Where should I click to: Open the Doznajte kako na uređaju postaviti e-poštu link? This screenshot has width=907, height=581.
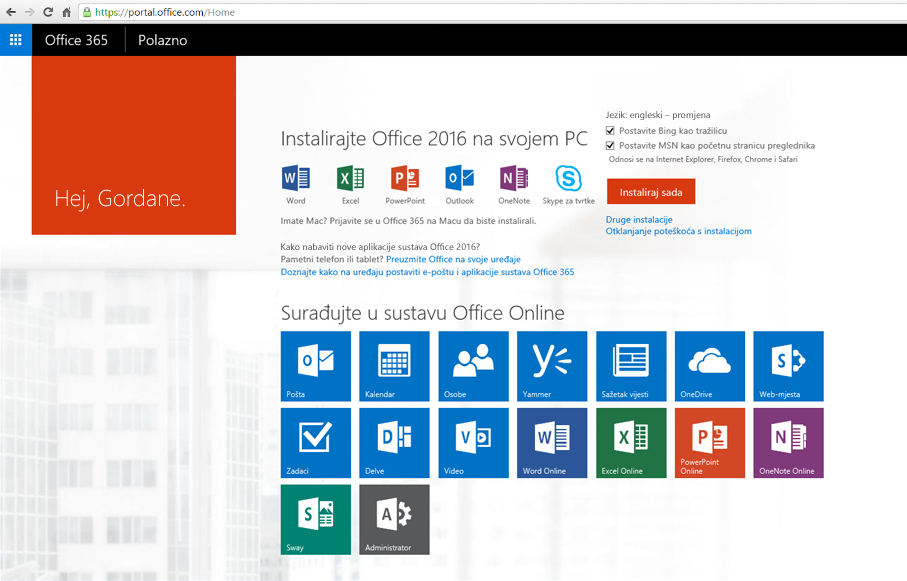pos(427,272)
